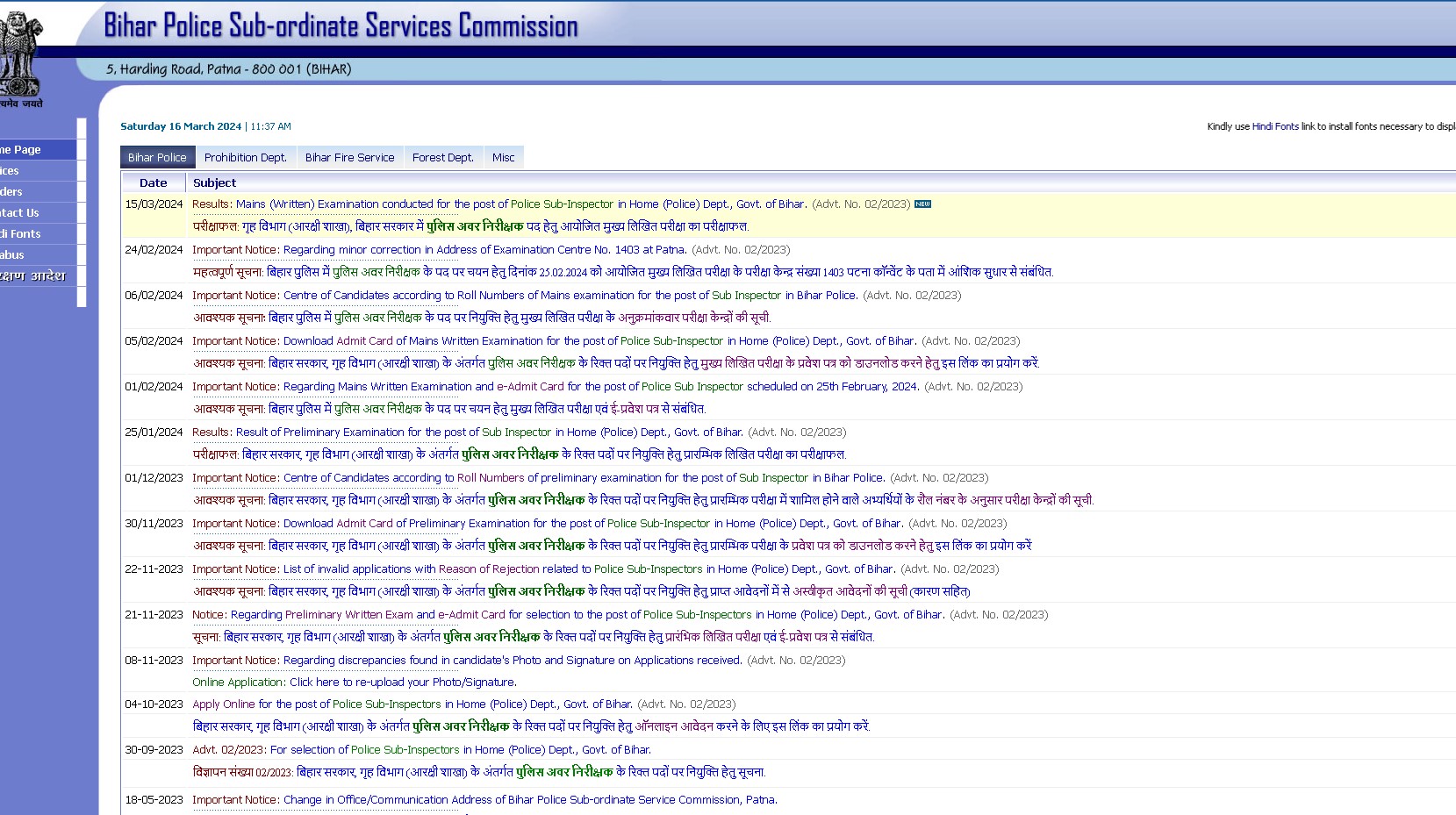Screen dimensions: 1456x815
Task: Open Apply Online for Police Sub-Inspectors link
Action: [x=412, y=704]
